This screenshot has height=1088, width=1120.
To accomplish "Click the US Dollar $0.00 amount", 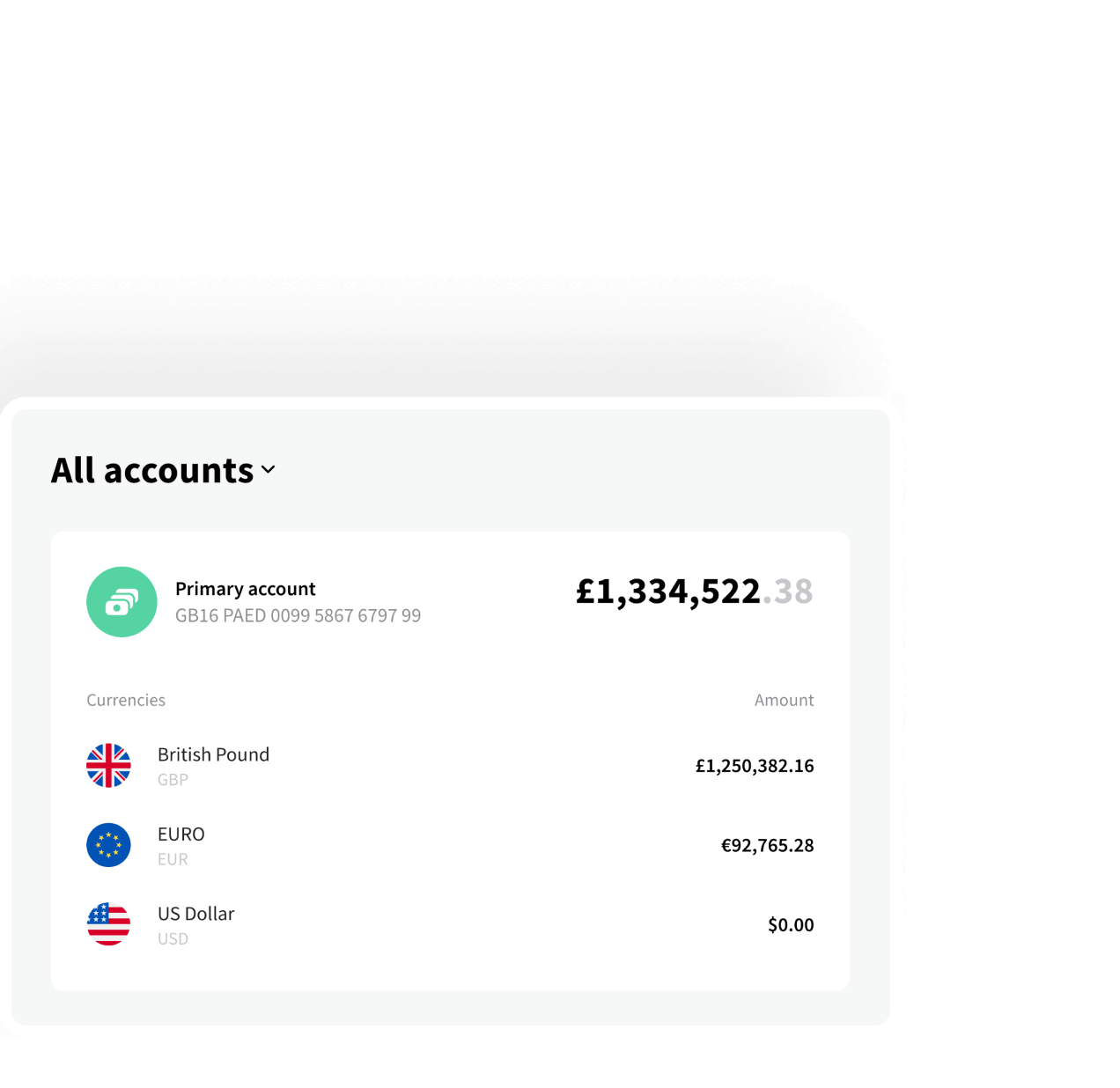I will point(791,924).
